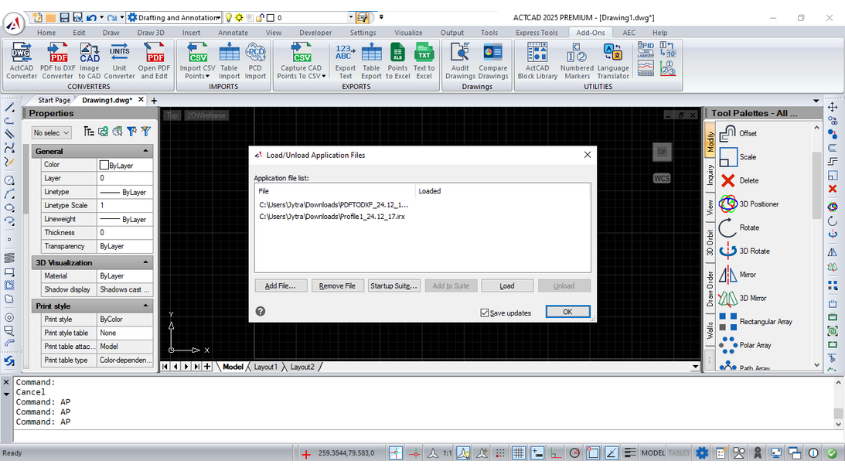Click Linetype Scale value field
This screenshot has height=475, width=845.
(x=125, y=205)
